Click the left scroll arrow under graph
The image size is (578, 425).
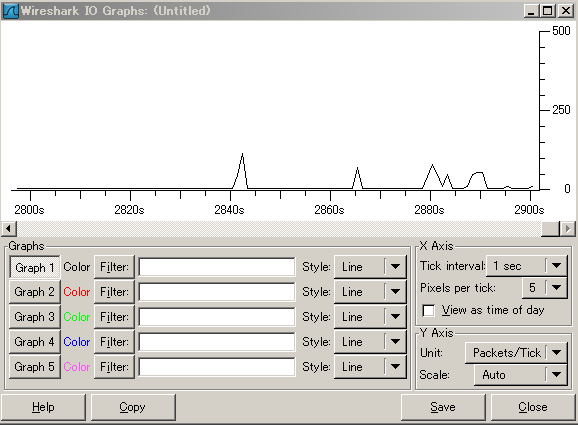point(9,229)
